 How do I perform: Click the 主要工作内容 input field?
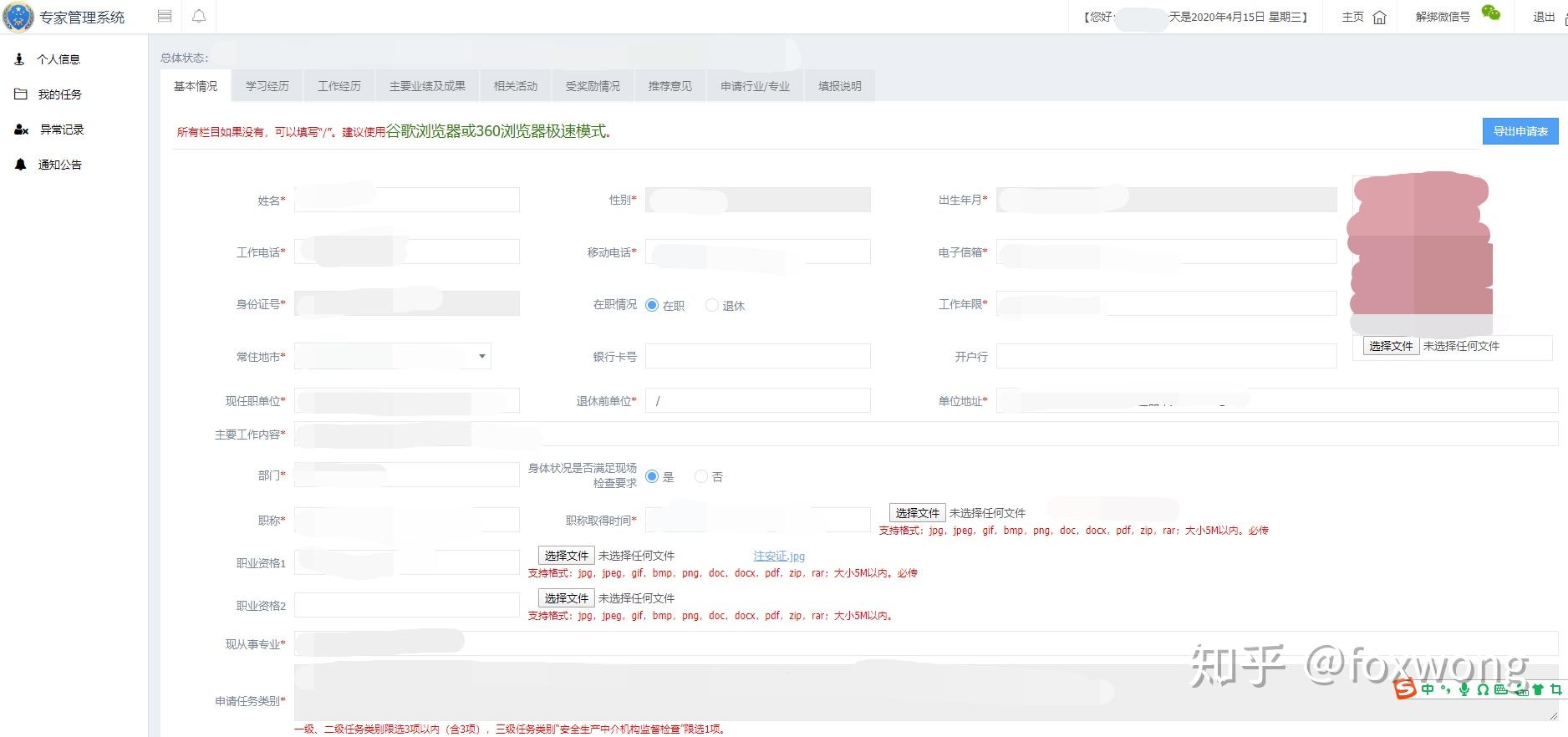(x=926, y=434)
